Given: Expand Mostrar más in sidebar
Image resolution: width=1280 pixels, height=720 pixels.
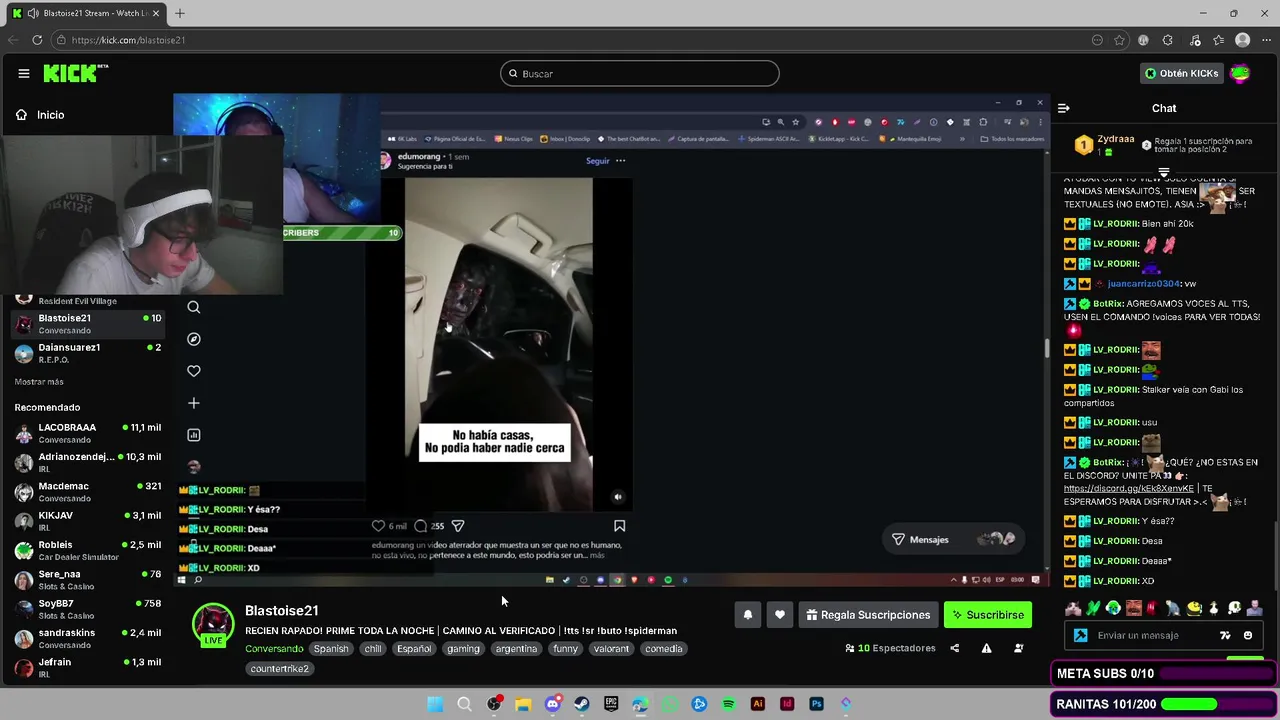Looking at the screenshot, I should [39, 382].
